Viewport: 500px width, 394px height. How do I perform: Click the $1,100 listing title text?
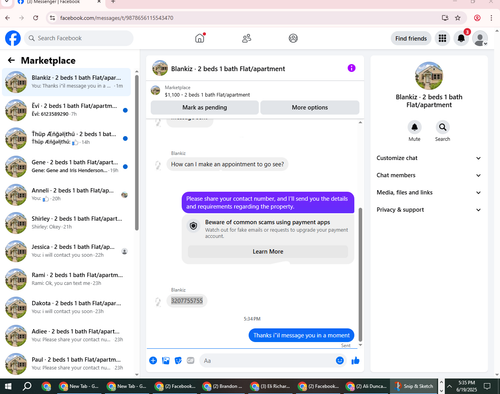207,95
